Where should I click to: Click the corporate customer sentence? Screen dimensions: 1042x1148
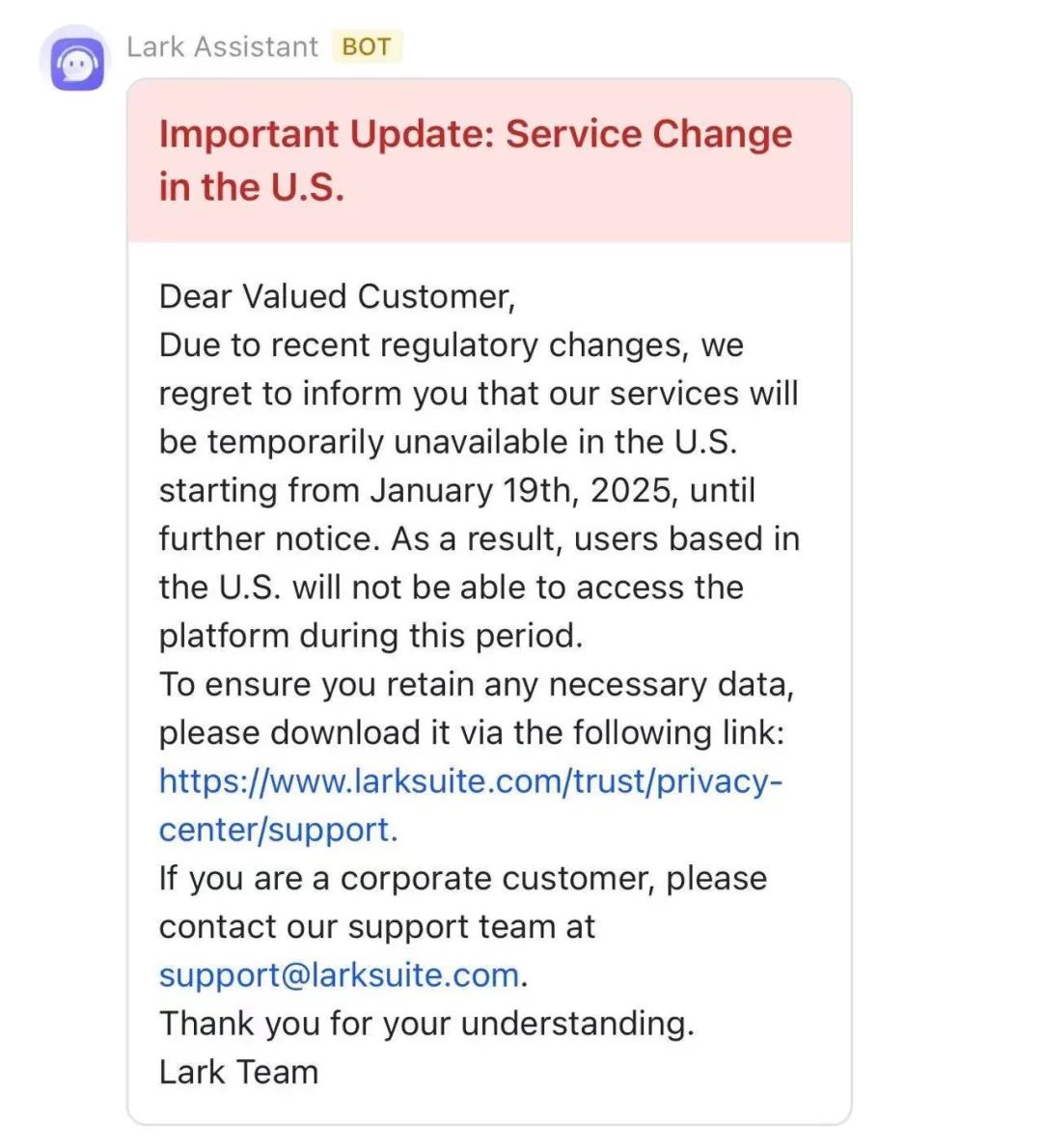point(463,879)
